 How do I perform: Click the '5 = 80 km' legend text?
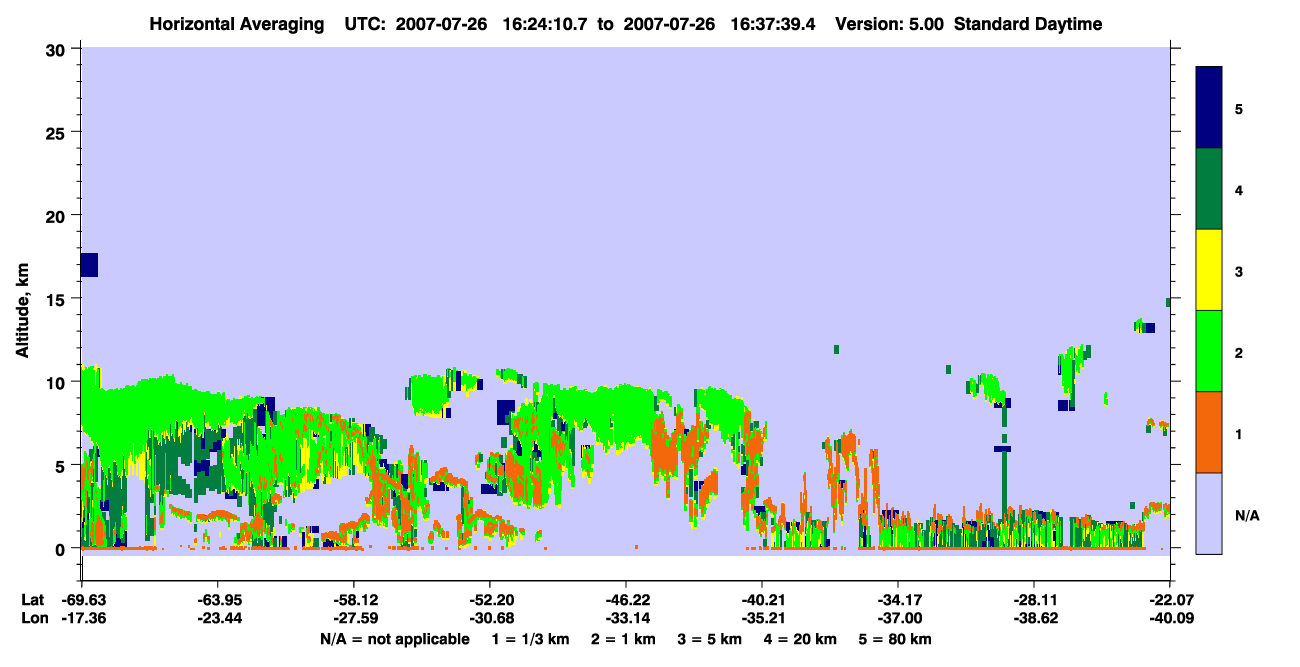click(897, 639)
